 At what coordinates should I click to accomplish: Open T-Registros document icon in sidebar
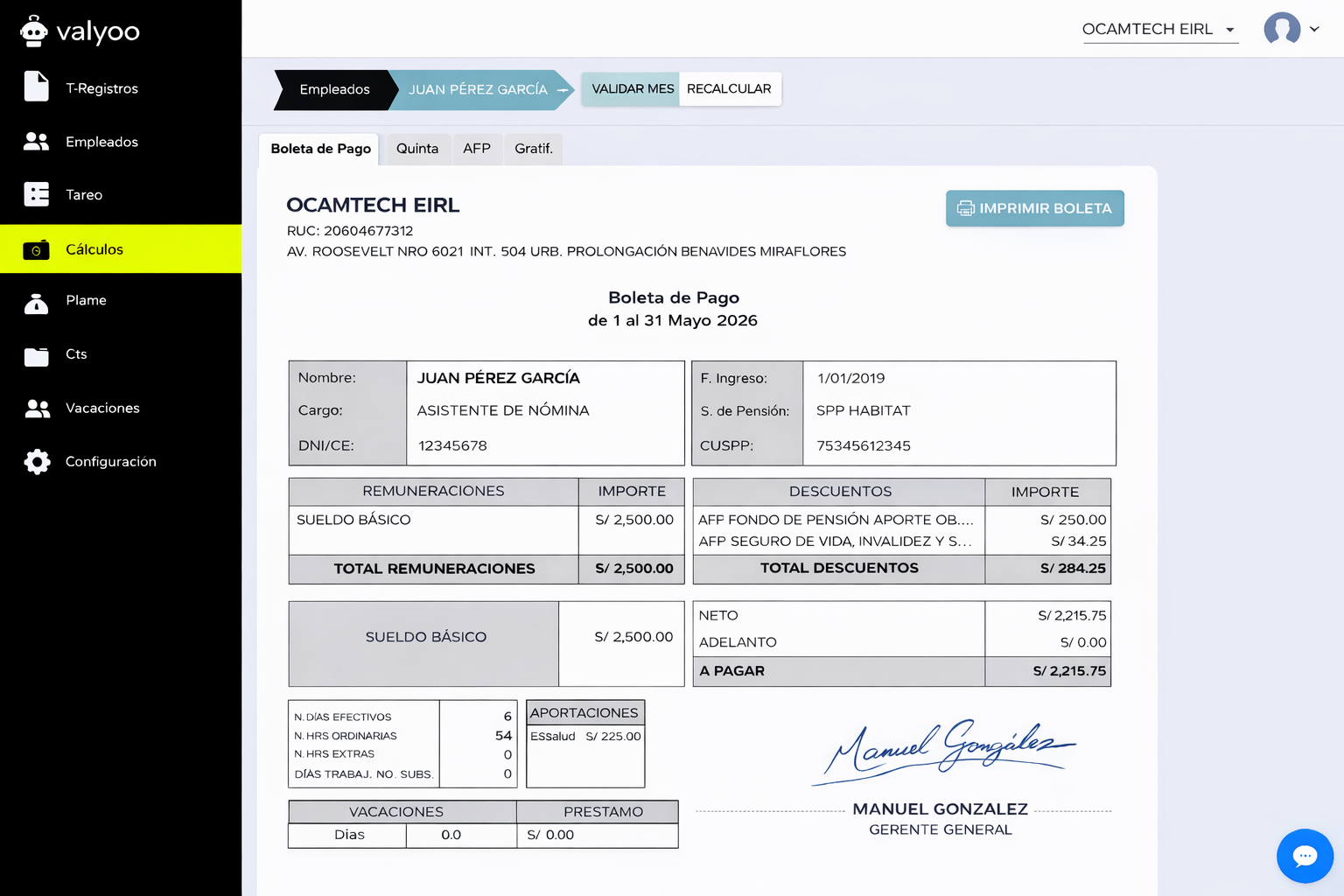[x=36, y=87]
